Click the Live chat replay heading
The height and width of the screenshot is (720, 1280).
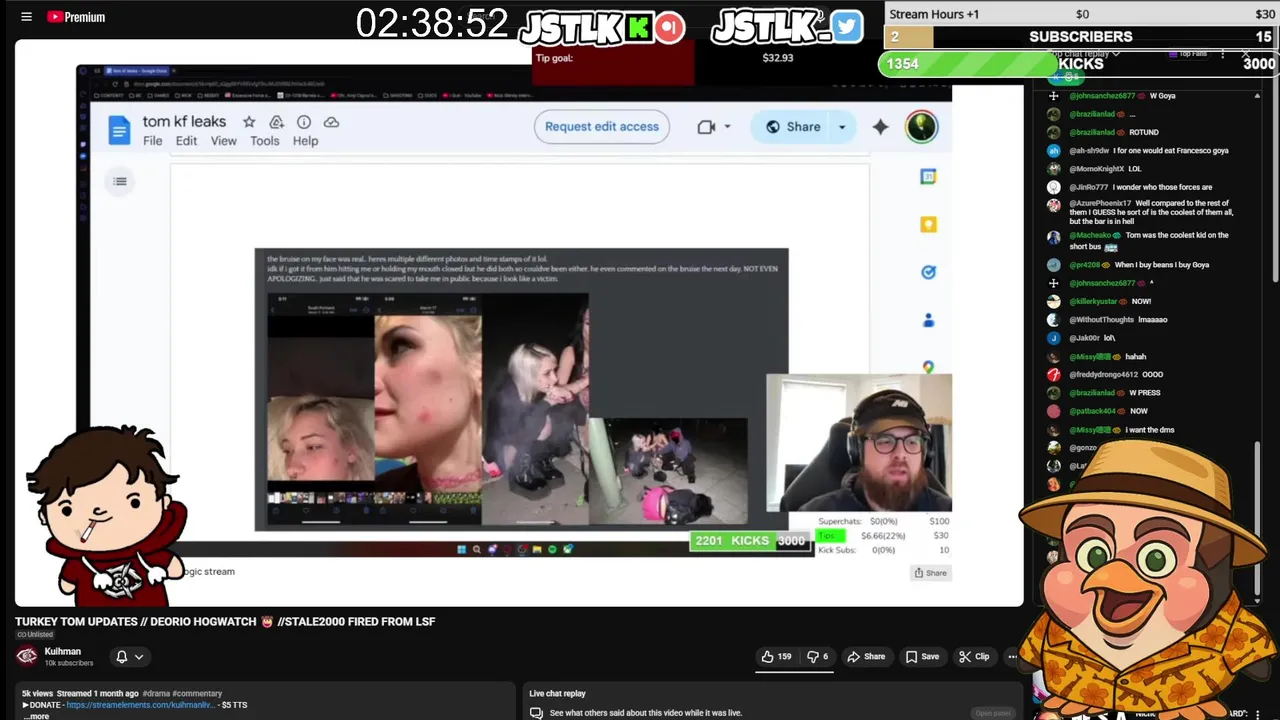click(x=557, y=693)
